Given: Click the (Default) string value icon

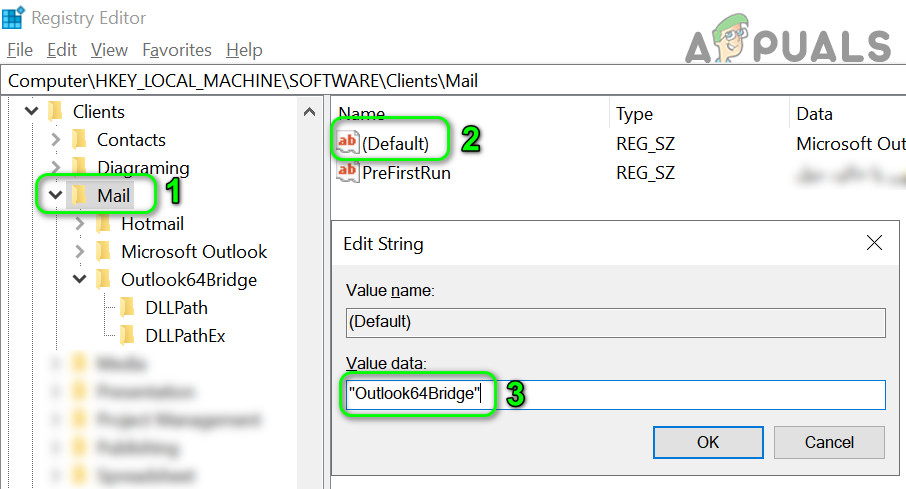Looking at the screenshot, I should 348,144.
